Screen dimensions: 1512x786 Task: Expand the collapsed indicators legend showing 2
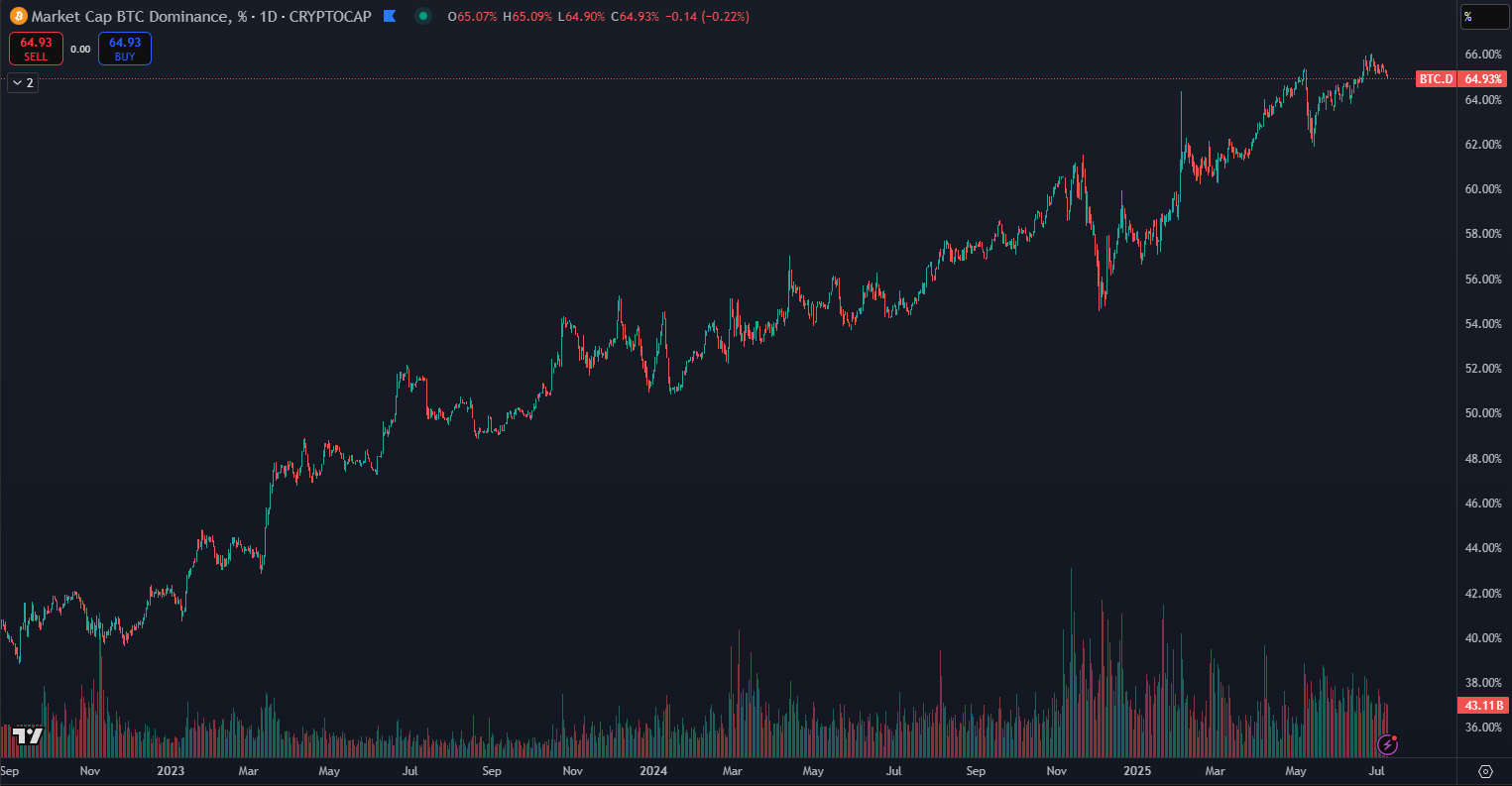pos(23,83)
